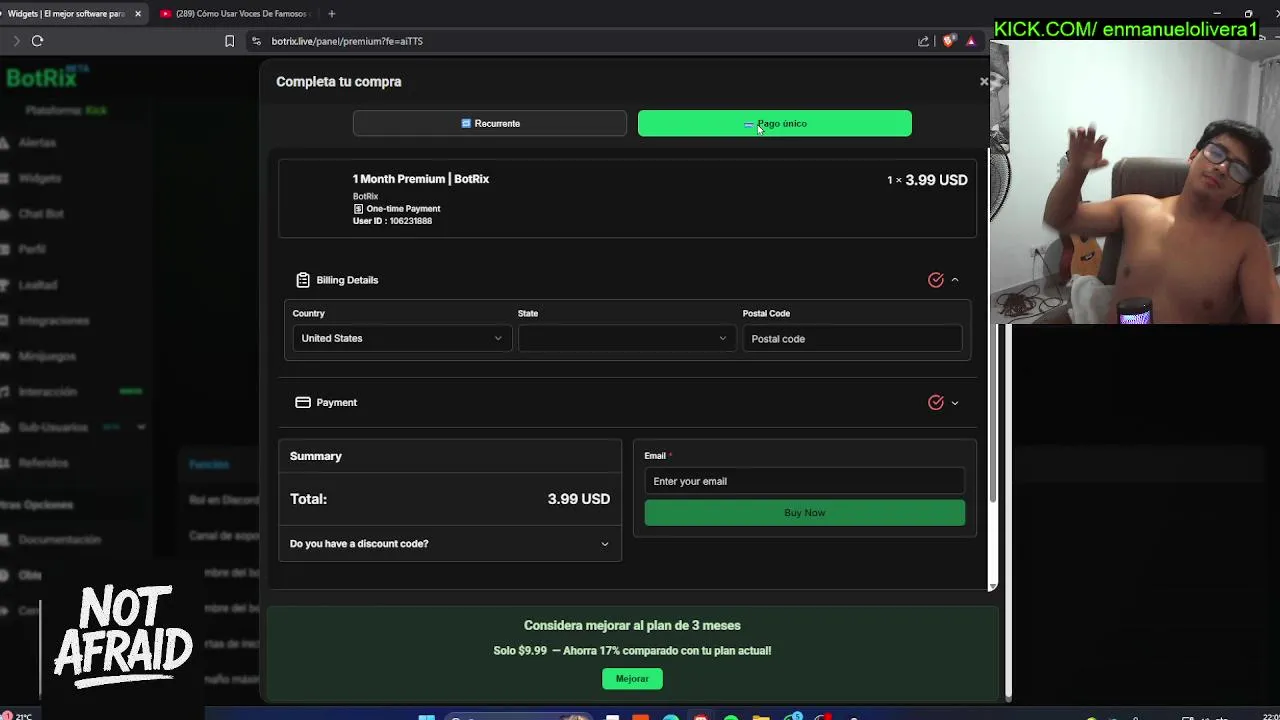
Task: Switch to the Widgets BotRix browser tab
Action: point(66,14)
